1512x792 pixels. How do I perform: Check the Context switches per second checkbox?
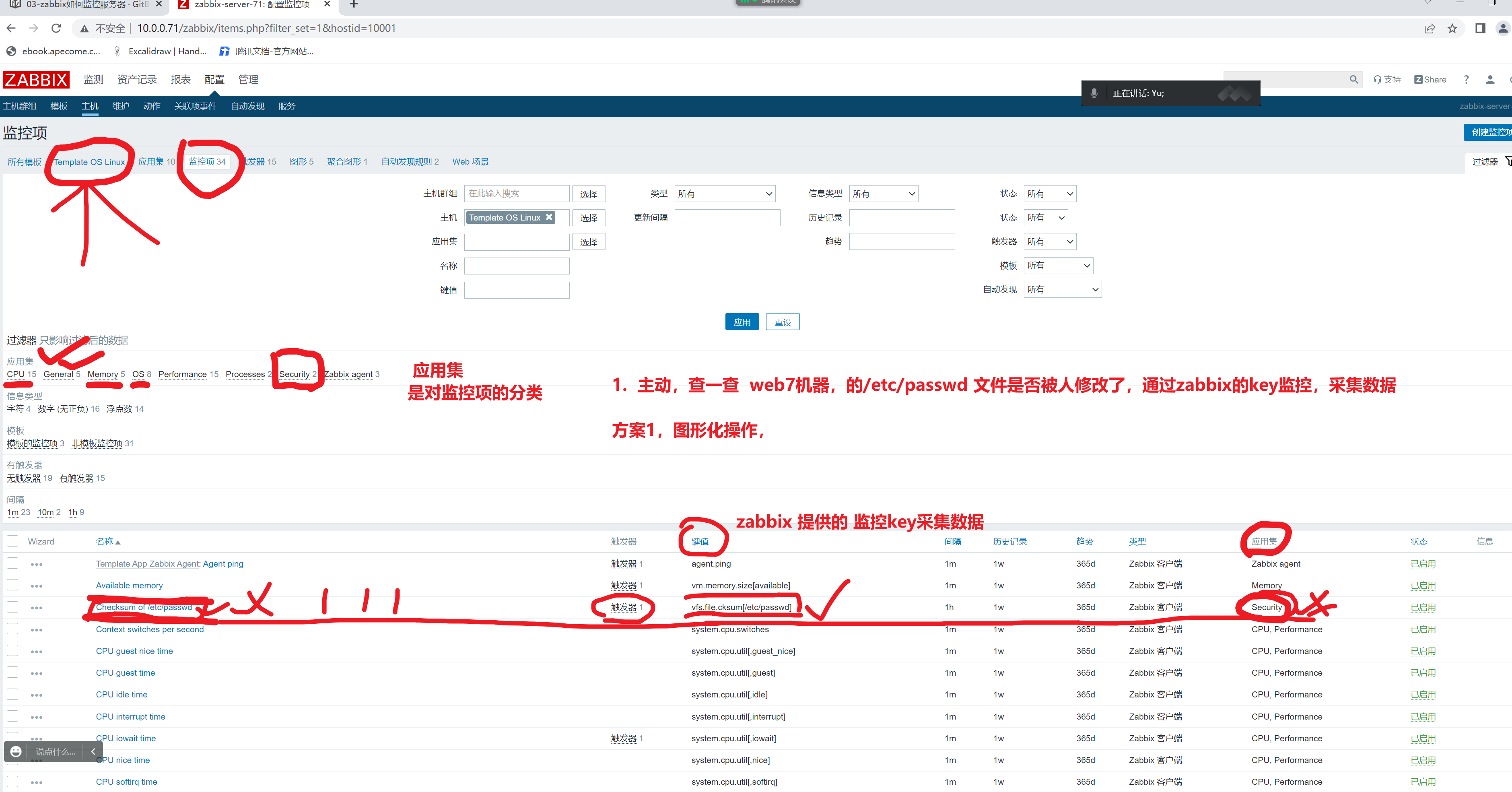click(x=12, y=629)
